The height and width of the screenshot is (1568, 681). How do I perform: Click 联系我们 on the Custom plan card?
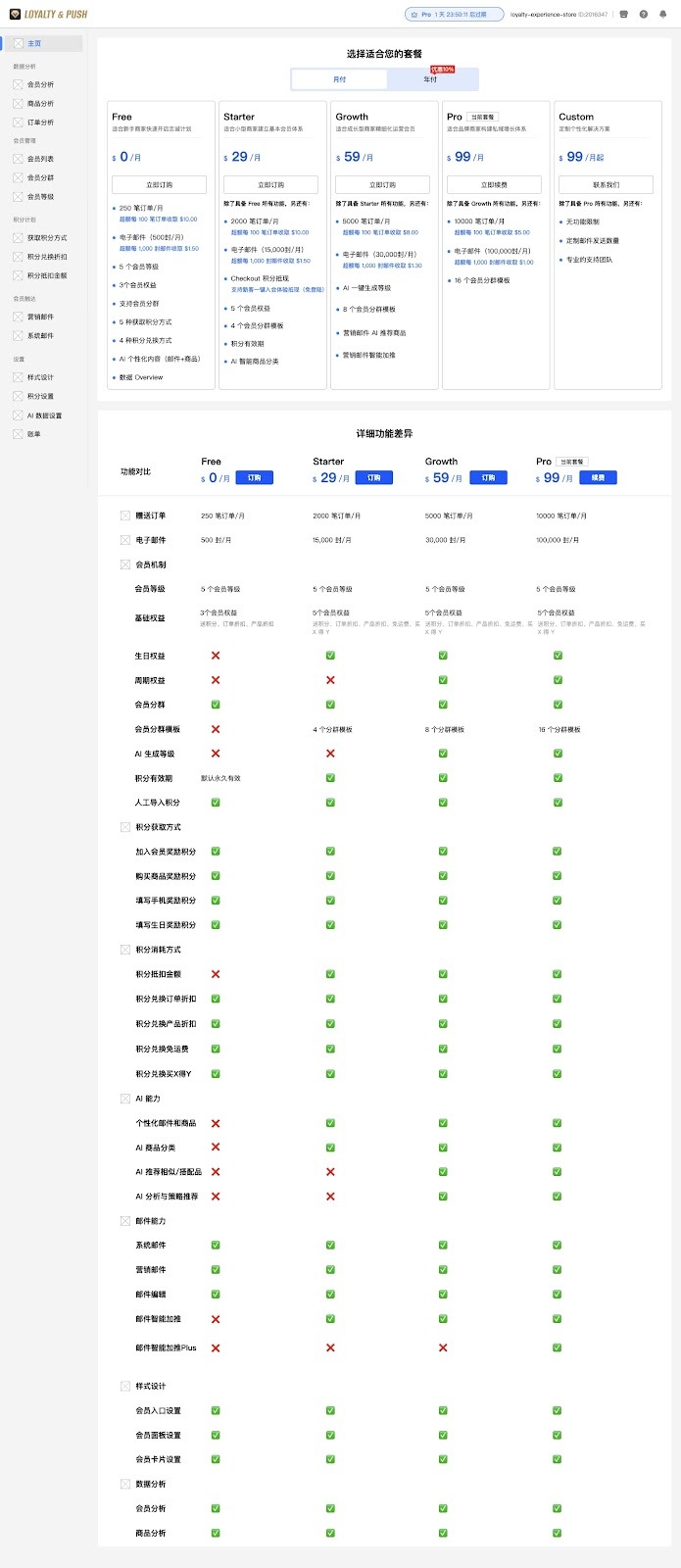pos(606,184)
